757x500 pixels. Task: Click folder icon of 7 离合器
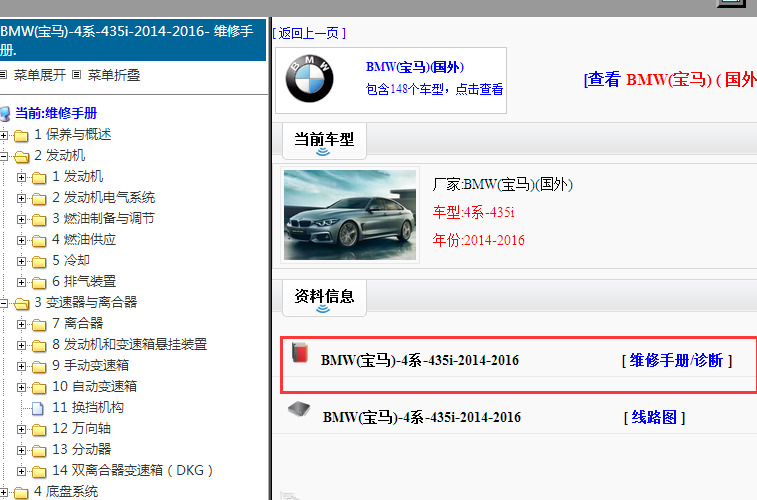pos(39,324)
